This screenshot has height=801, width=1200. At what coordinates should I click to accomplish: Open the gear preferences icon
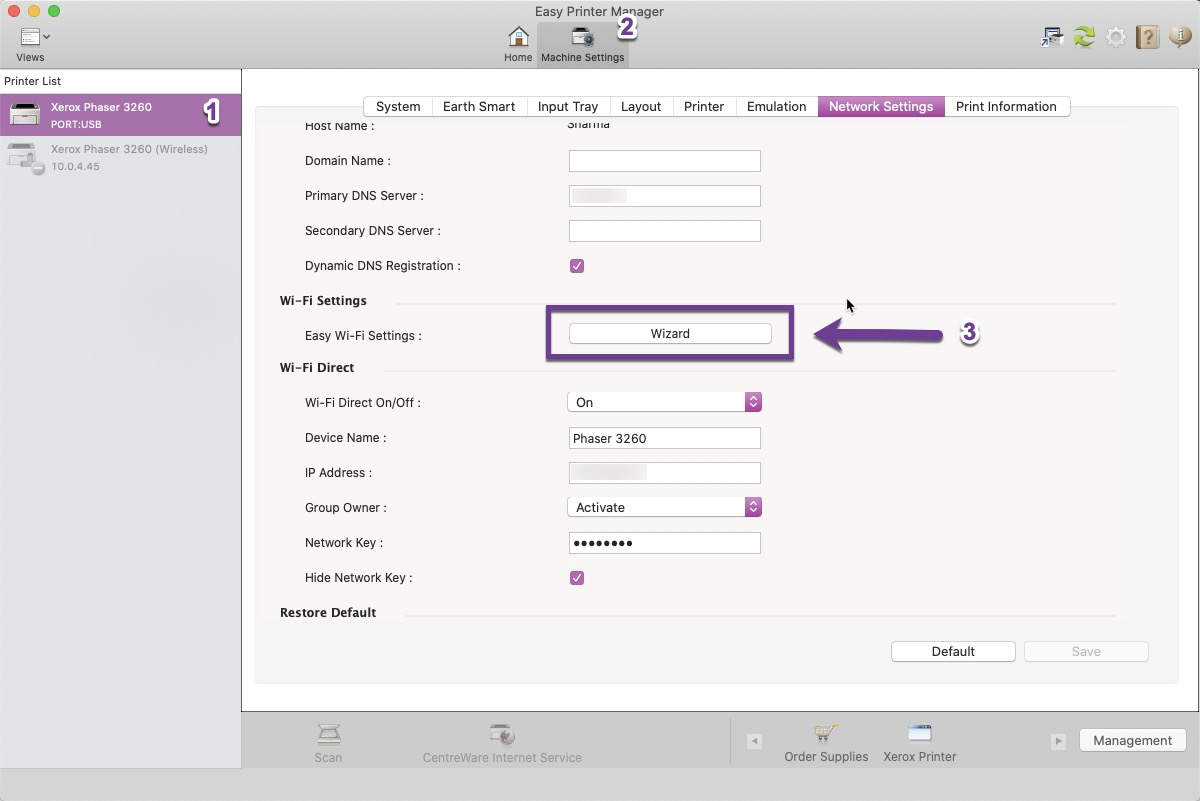pos(1116,37)
